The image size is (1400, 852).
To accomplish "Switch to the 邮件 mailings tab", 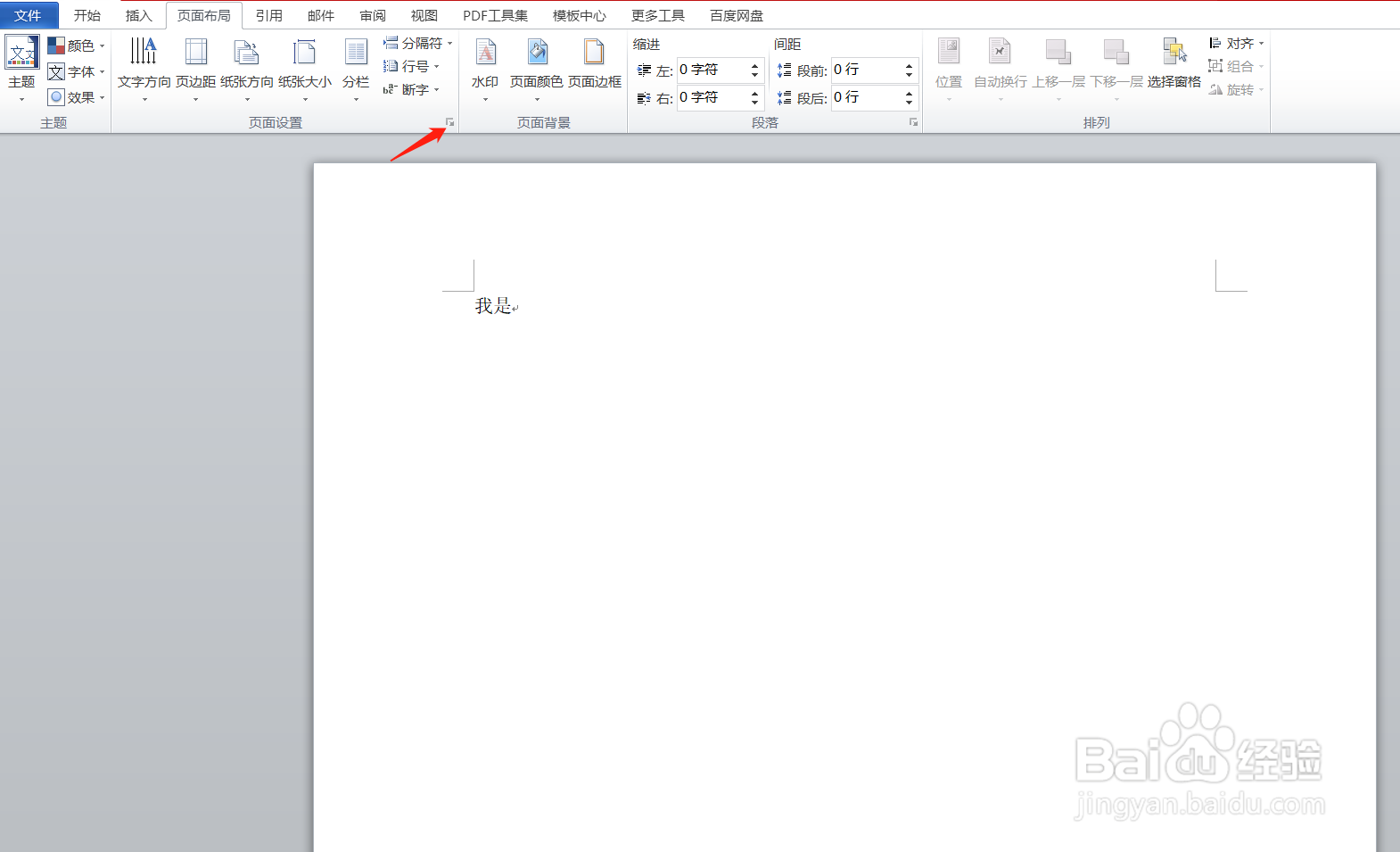I will [321, 15].
